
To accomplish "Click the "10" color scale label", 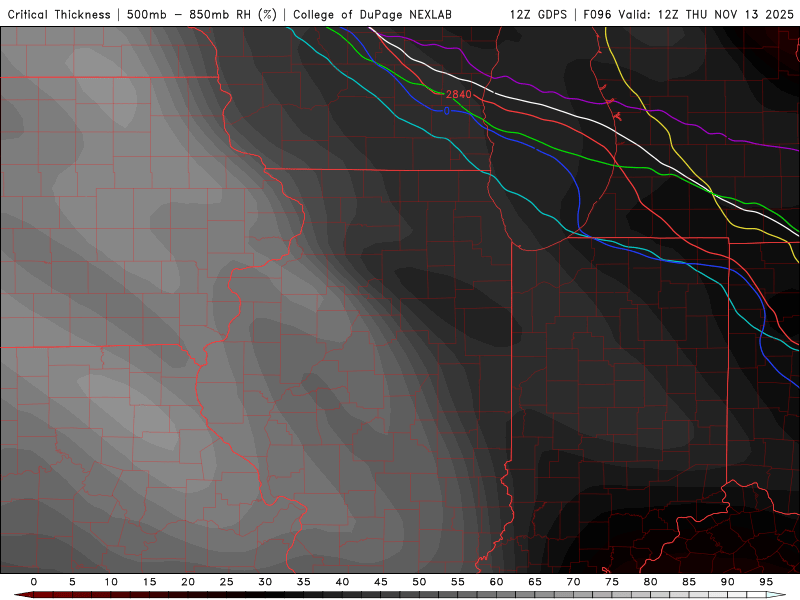I will click(x=111, y=582).
